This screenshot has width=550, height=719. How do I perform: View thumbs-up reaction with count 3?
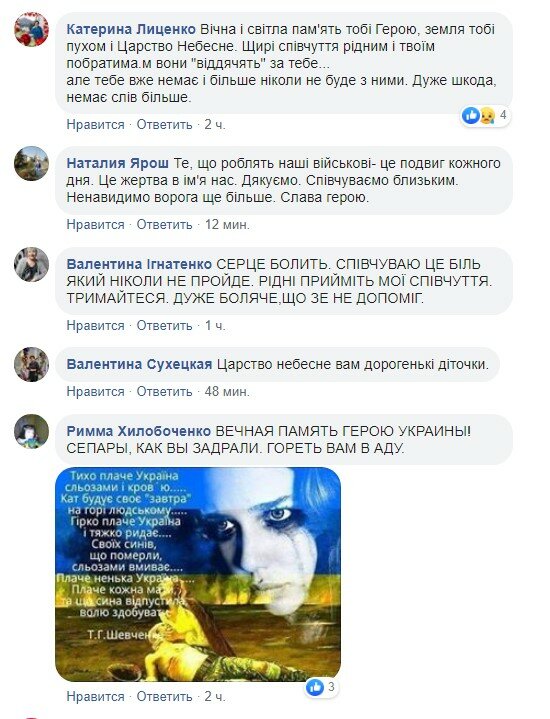click(322, 686)
